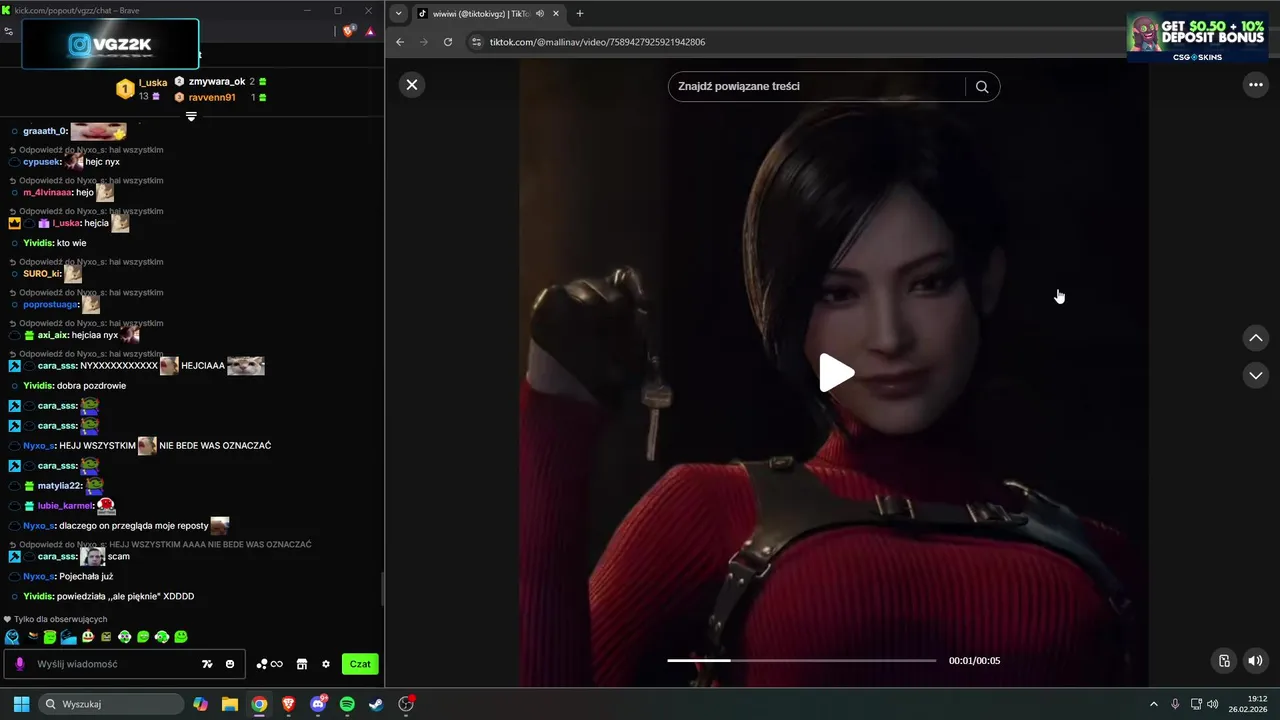Open top gifter l_uska on leaderboard

tap(153, 83)
